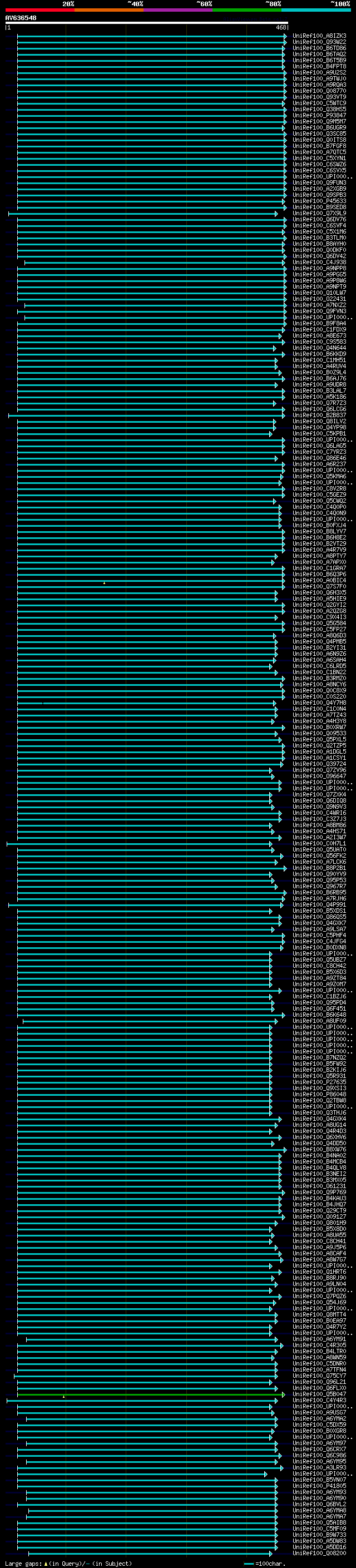Screen dimensions: 356x1568
Task: Select hit UniRef100_B3TLM0
Action: pyautogui.click(x=319, y=238)
